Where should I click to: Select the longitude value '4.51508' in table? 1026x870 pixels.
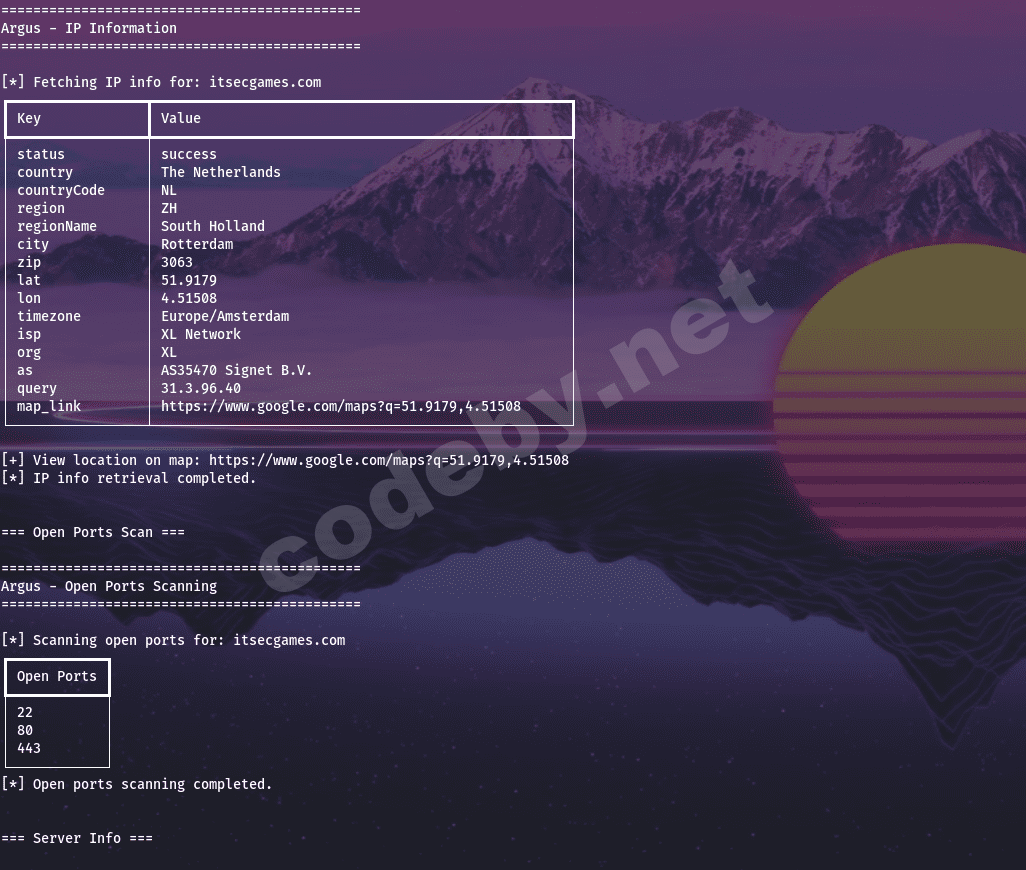(189, 298)
